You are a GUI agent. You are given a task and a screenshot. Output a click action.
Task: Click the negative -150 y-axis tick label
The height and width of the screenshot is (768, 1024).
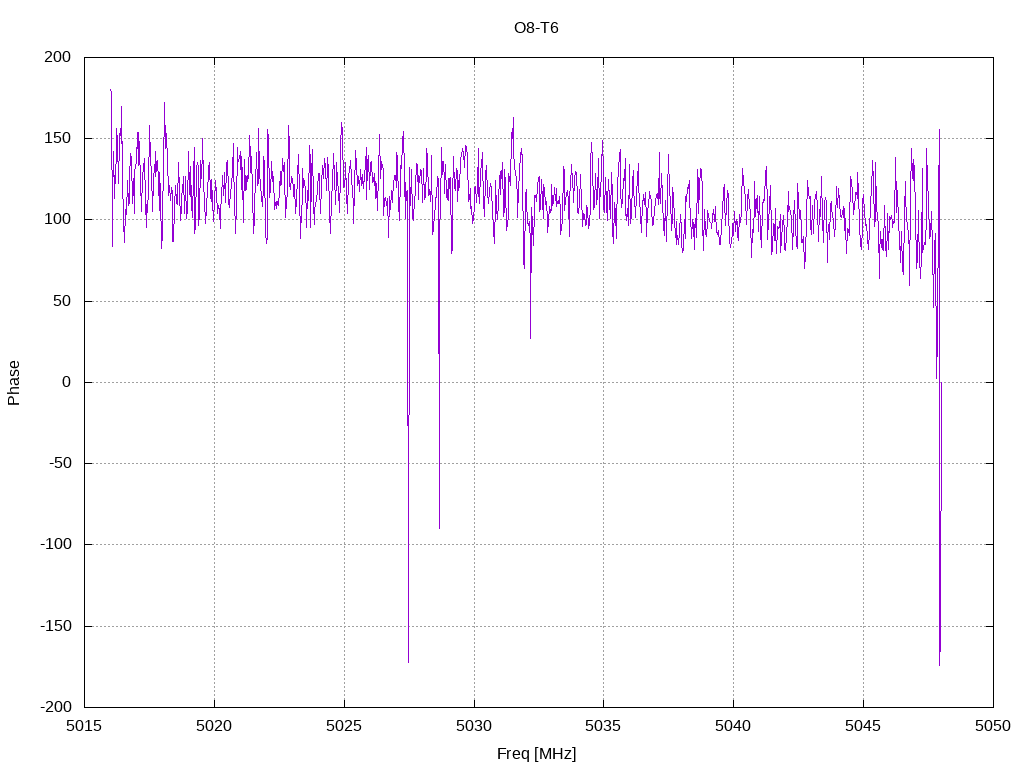pos(56,626)
